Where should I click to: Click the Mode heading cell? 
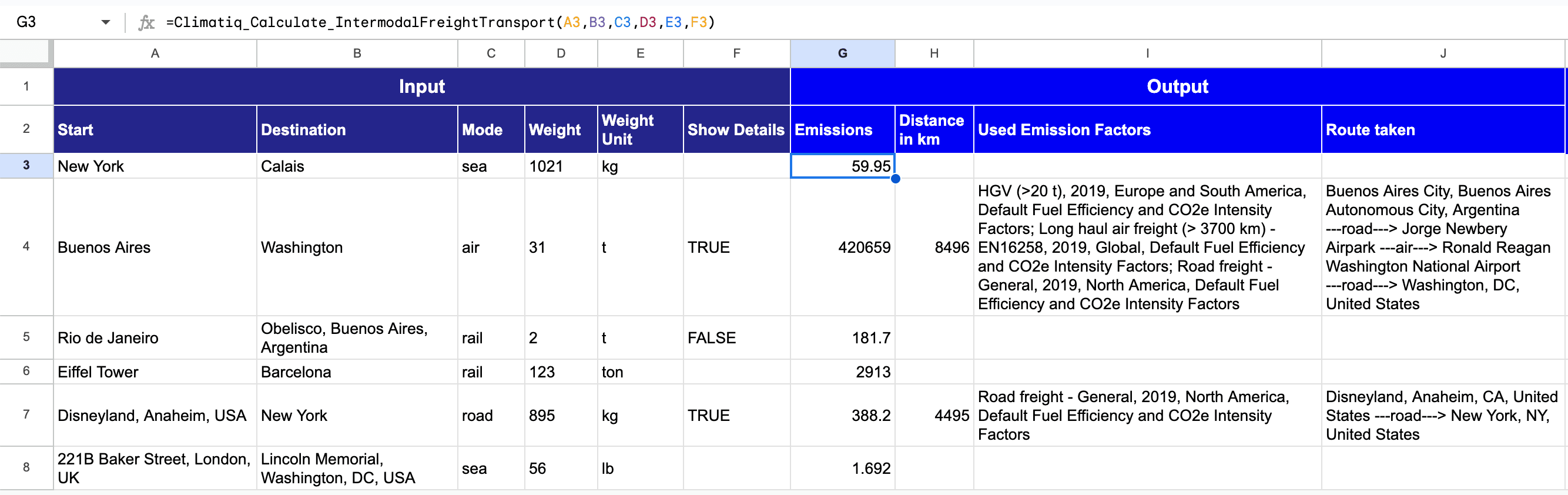pyautogui.click(x=491, y=129)
